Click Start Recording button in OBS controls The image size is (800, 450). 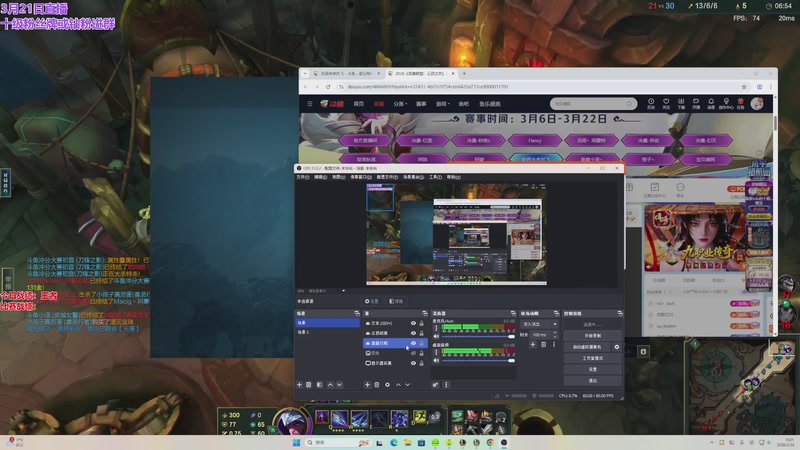[x=592, y=336]
